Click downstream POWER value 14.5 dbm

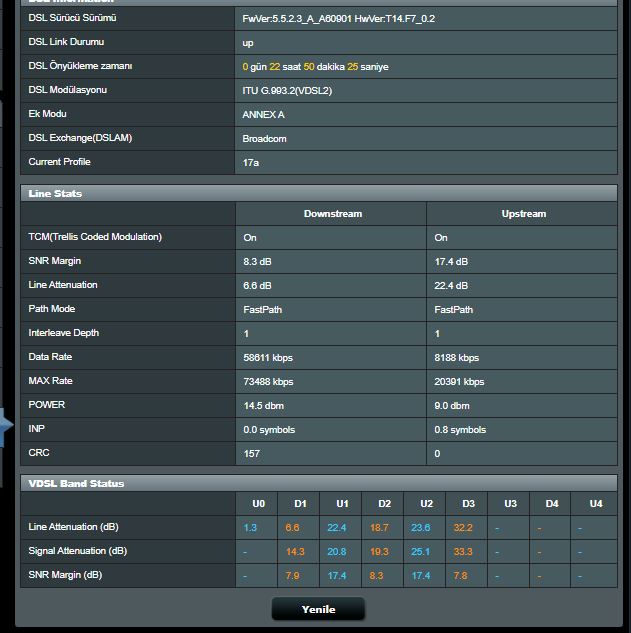tap(263, 406)
